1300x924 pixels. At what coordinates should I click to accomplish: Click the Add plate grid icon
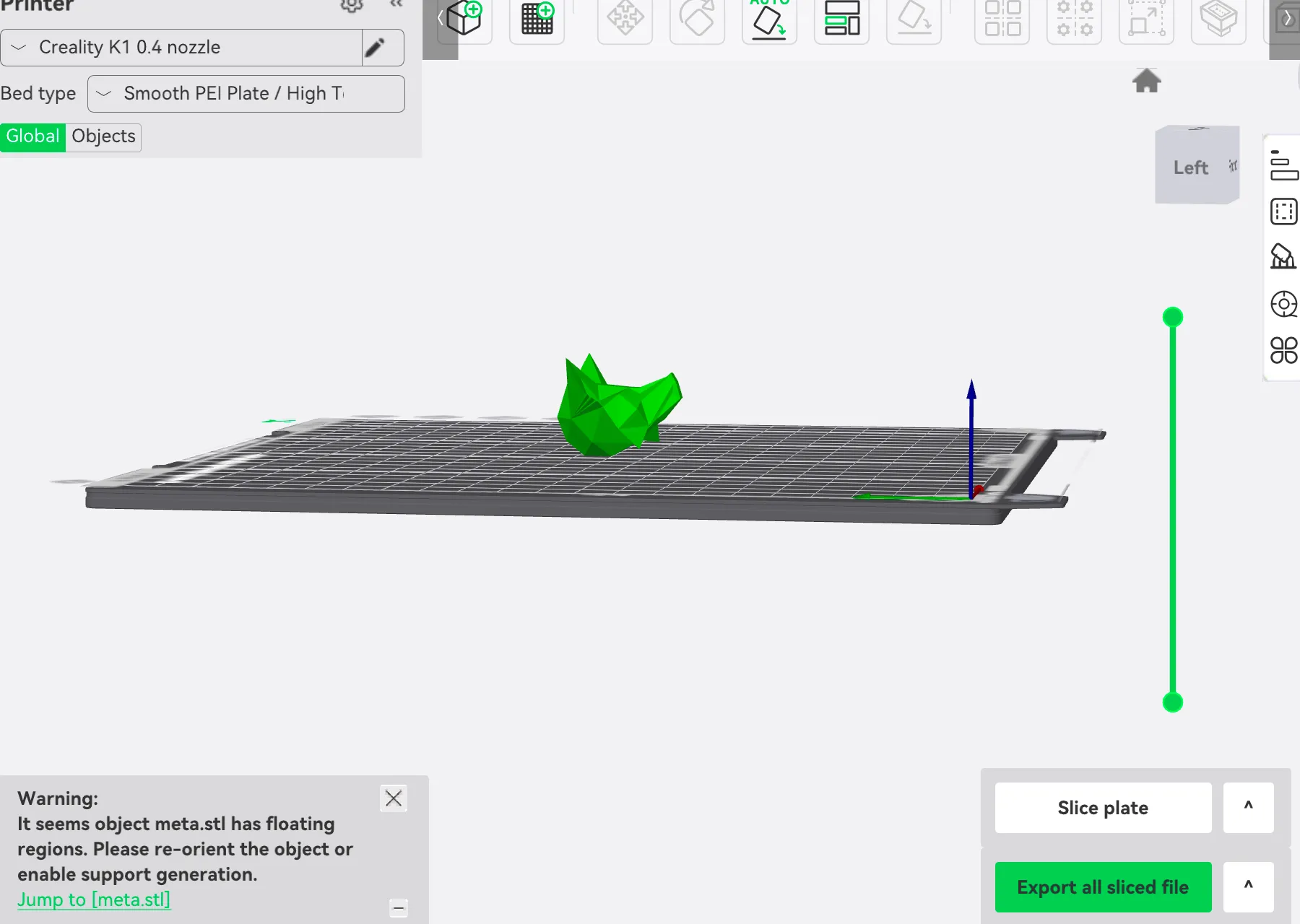(x=537, y=19)
